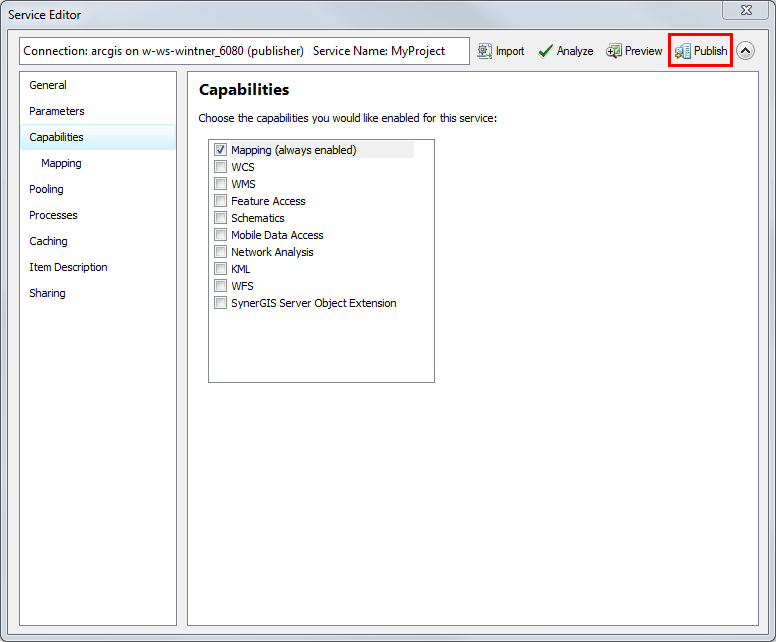Enable the WMS capability checkbox
Image resolution: width=776 pixels, height=642 pixels.
point(220,184)
